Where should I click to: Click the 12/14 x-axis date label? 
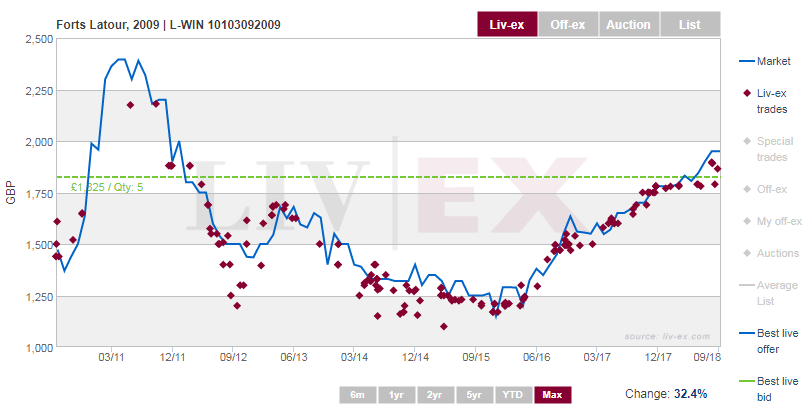point(415,357)
